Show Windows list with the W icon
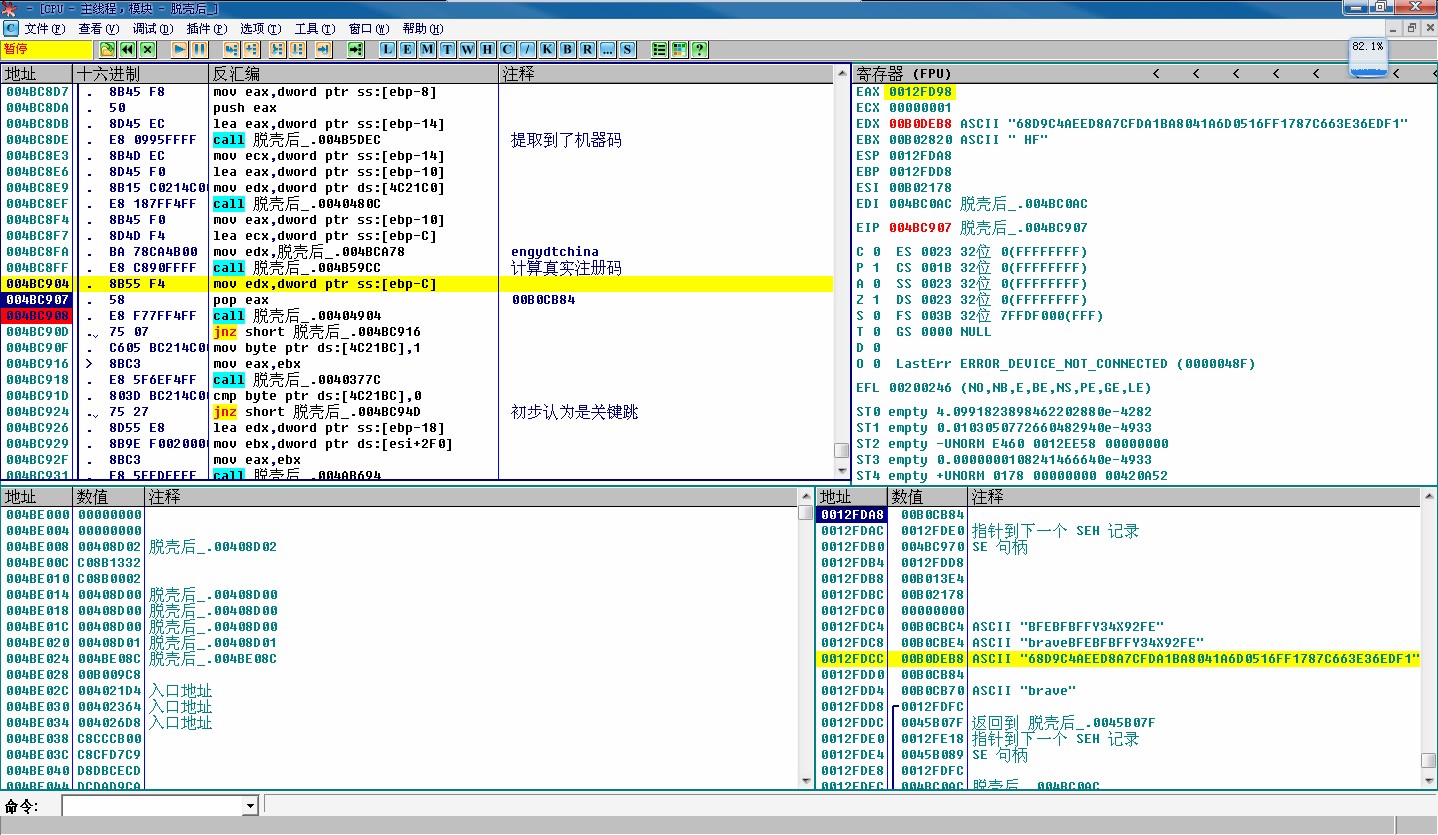 tap(467, 49)
